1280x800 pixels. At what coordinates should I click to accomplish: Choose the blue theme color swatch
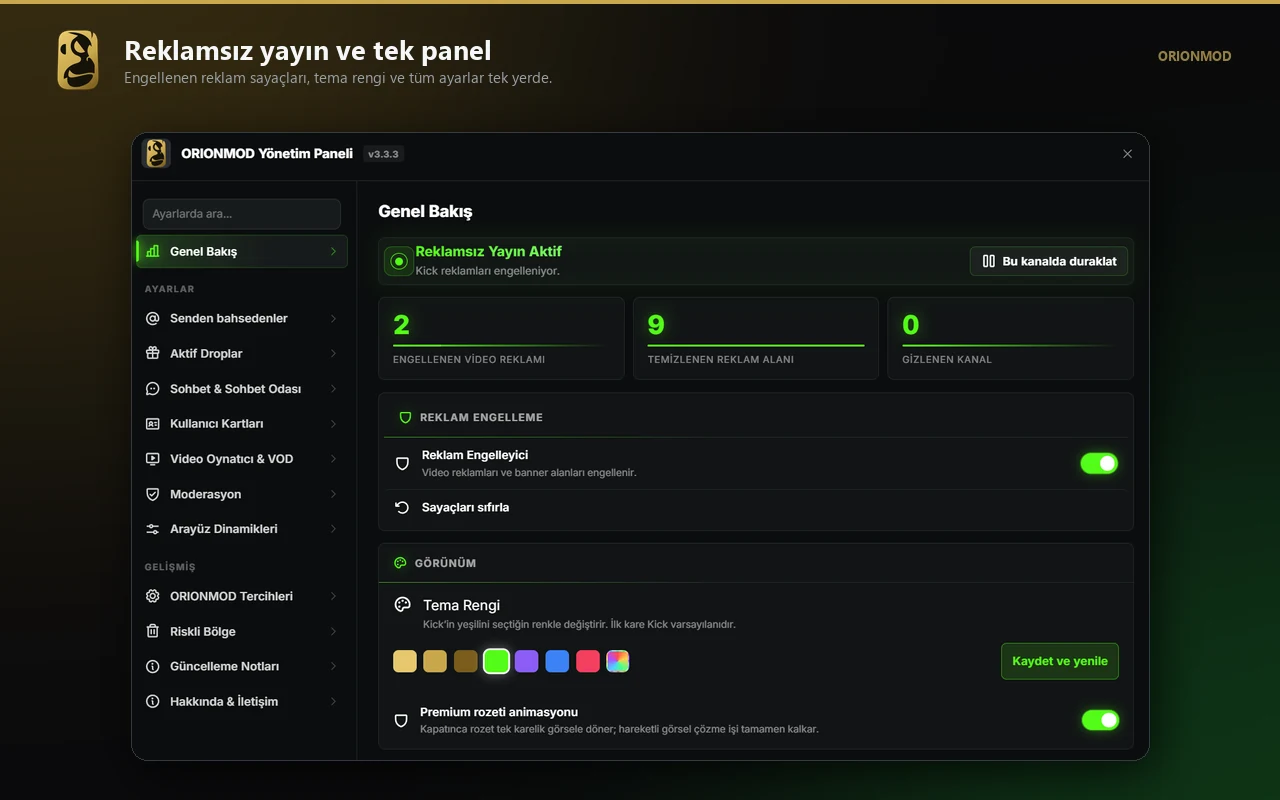[x=557, y=661]
